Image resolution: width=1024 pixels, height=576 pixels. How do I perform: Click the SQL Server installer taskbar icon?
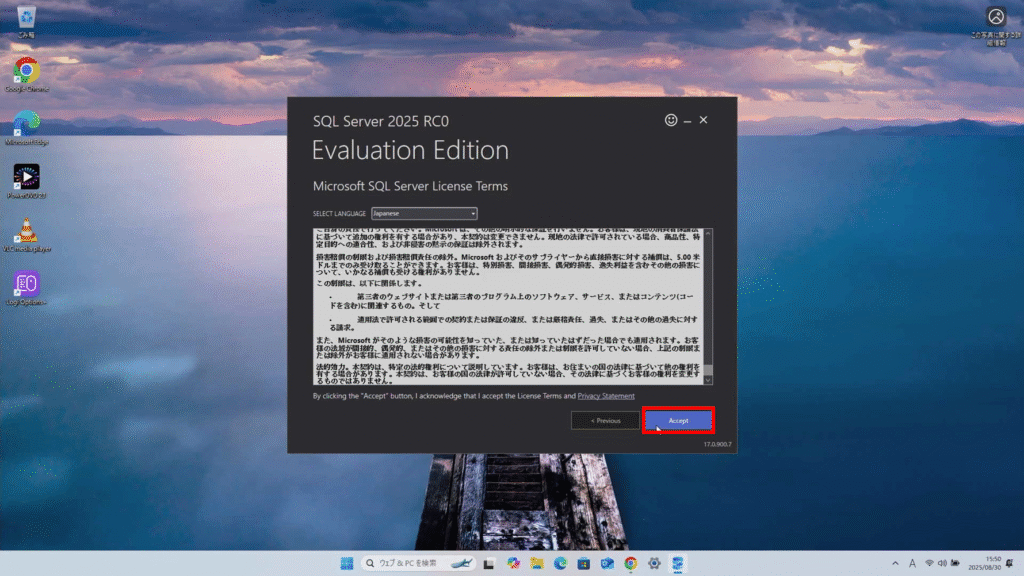(678, 563)
